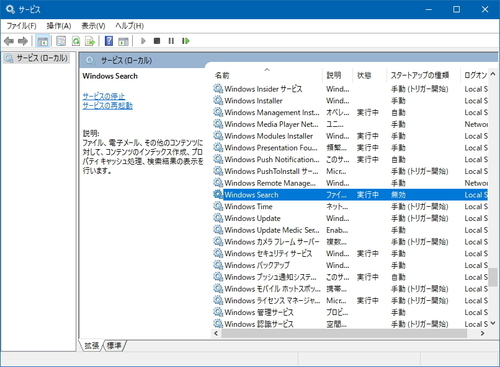Click gear icon of Windows 認証サービス row
This screenshot has width=500, height=367.
pos(218,324)
